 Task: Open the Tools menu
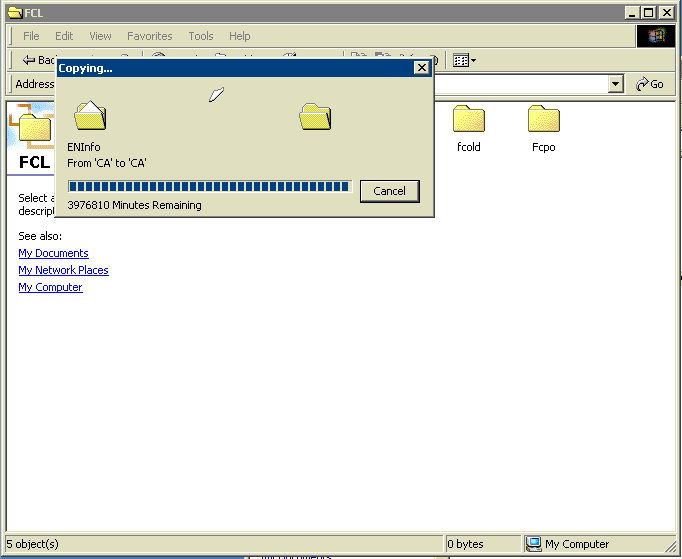click(201, 36)
